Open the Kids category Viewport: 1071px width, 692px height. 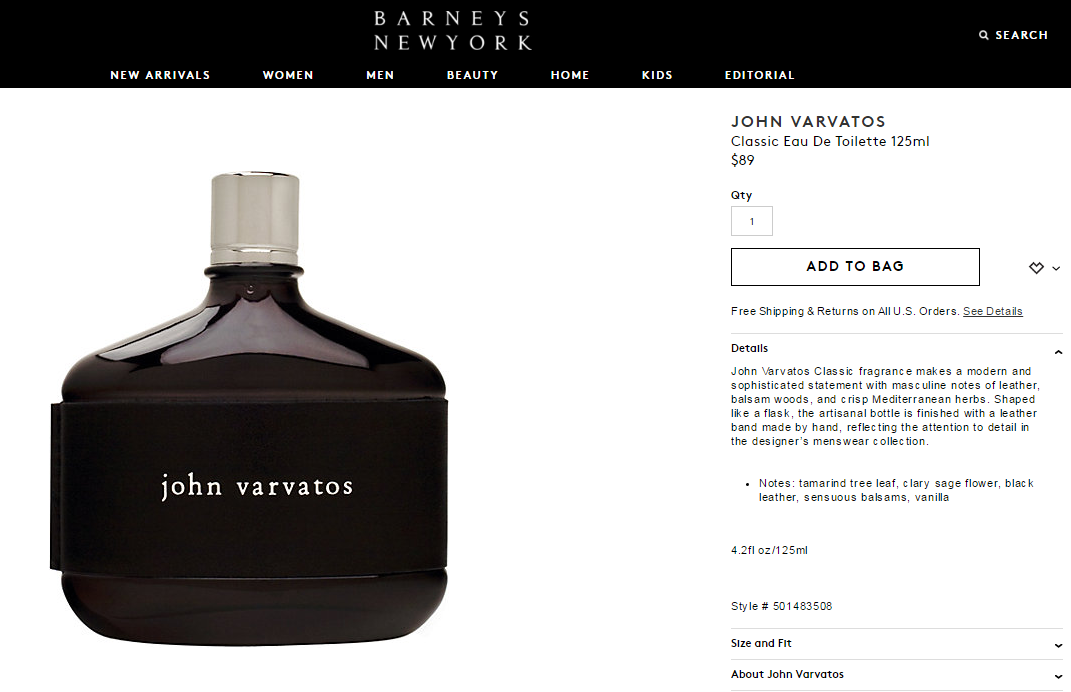(657, 75)
